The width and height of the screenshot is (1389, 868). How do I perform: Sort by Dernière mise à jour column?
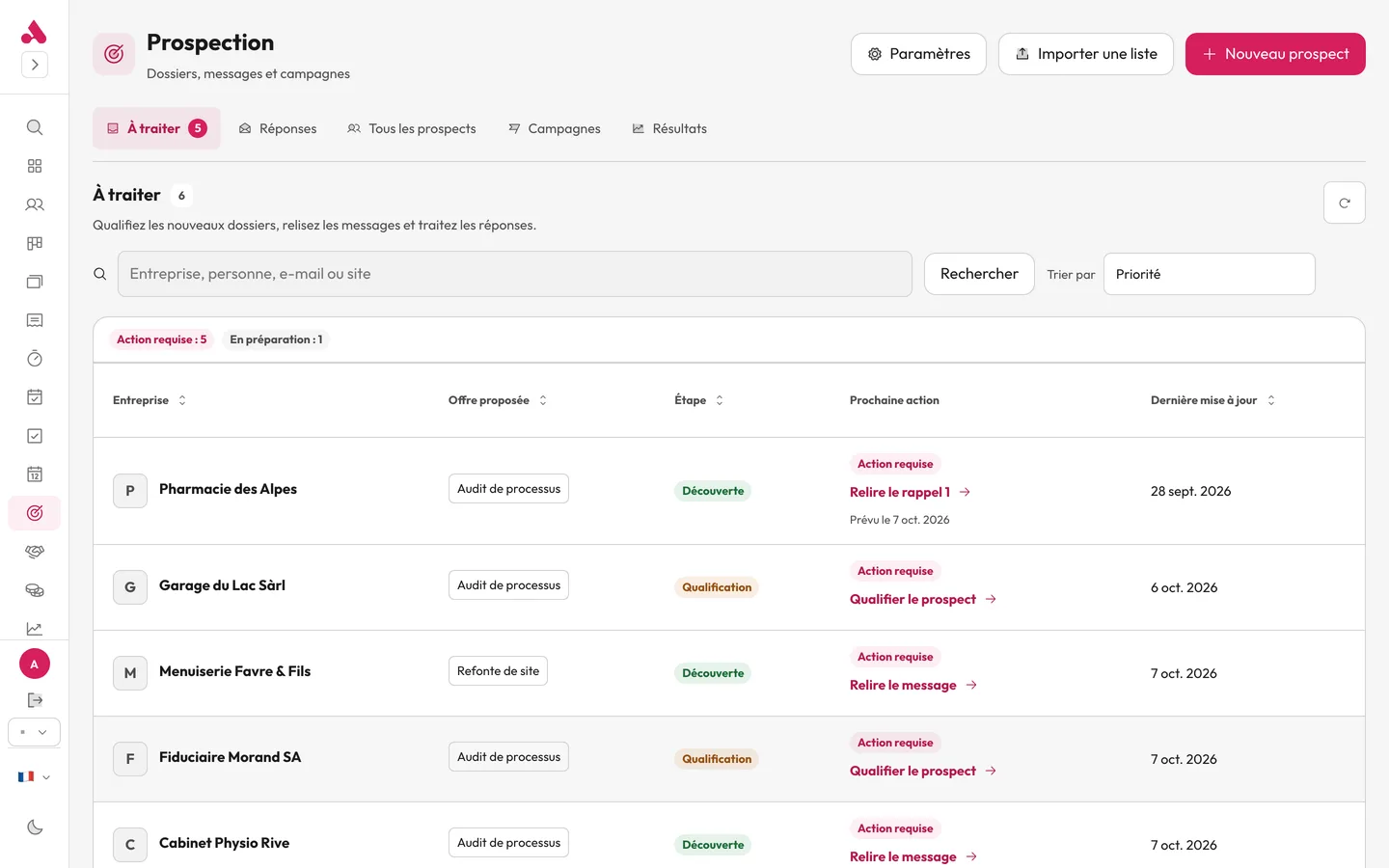(x=1213, y=400)
